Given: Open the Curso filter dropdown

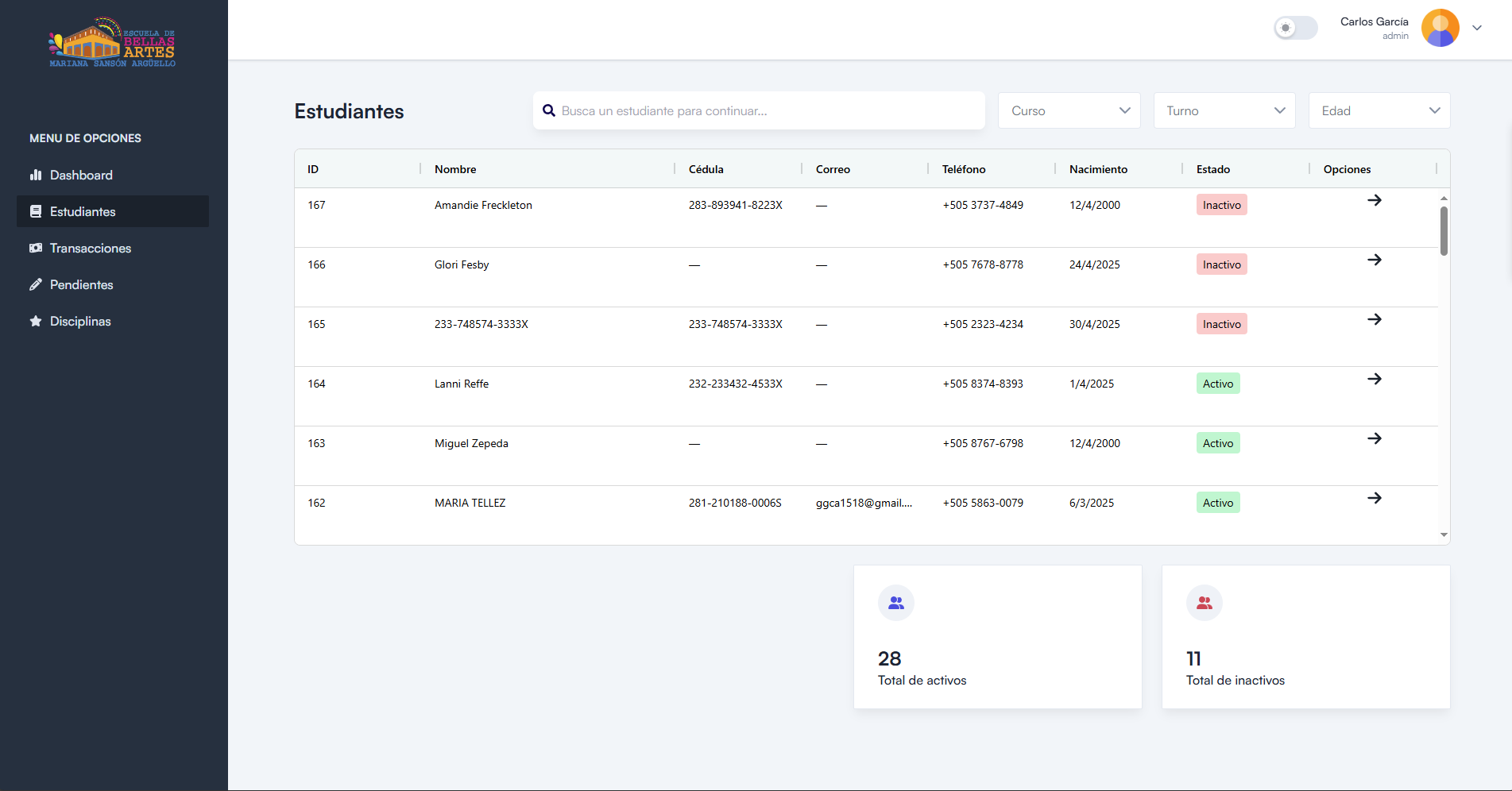Looking at the screenshot, I should coord(1069,111).
